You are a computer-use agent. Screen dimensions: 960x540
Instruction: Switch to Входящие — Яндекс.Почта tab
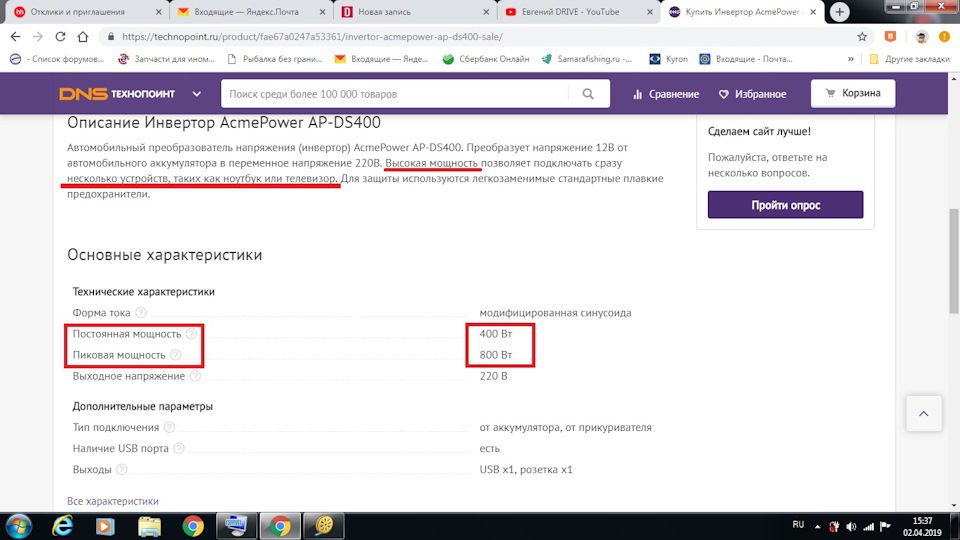click(x=252, y=12)
